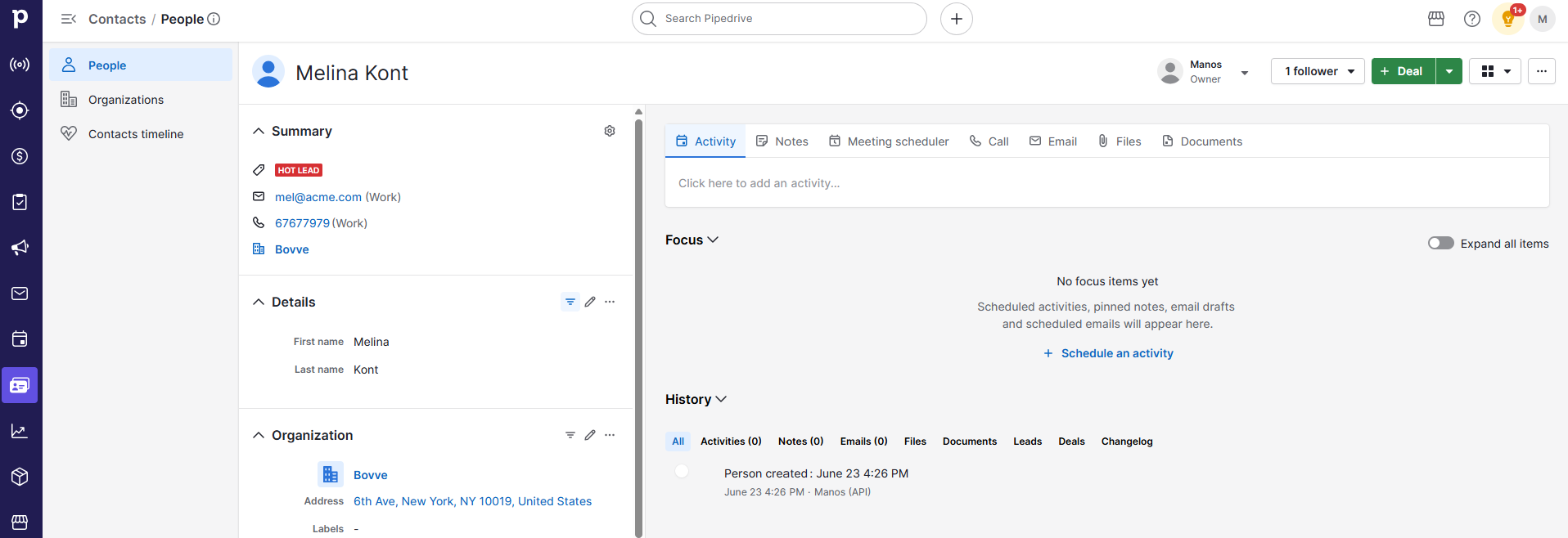Click the Pipedrive logo icon
The image size is (1568, 538).
pos(20,18)
